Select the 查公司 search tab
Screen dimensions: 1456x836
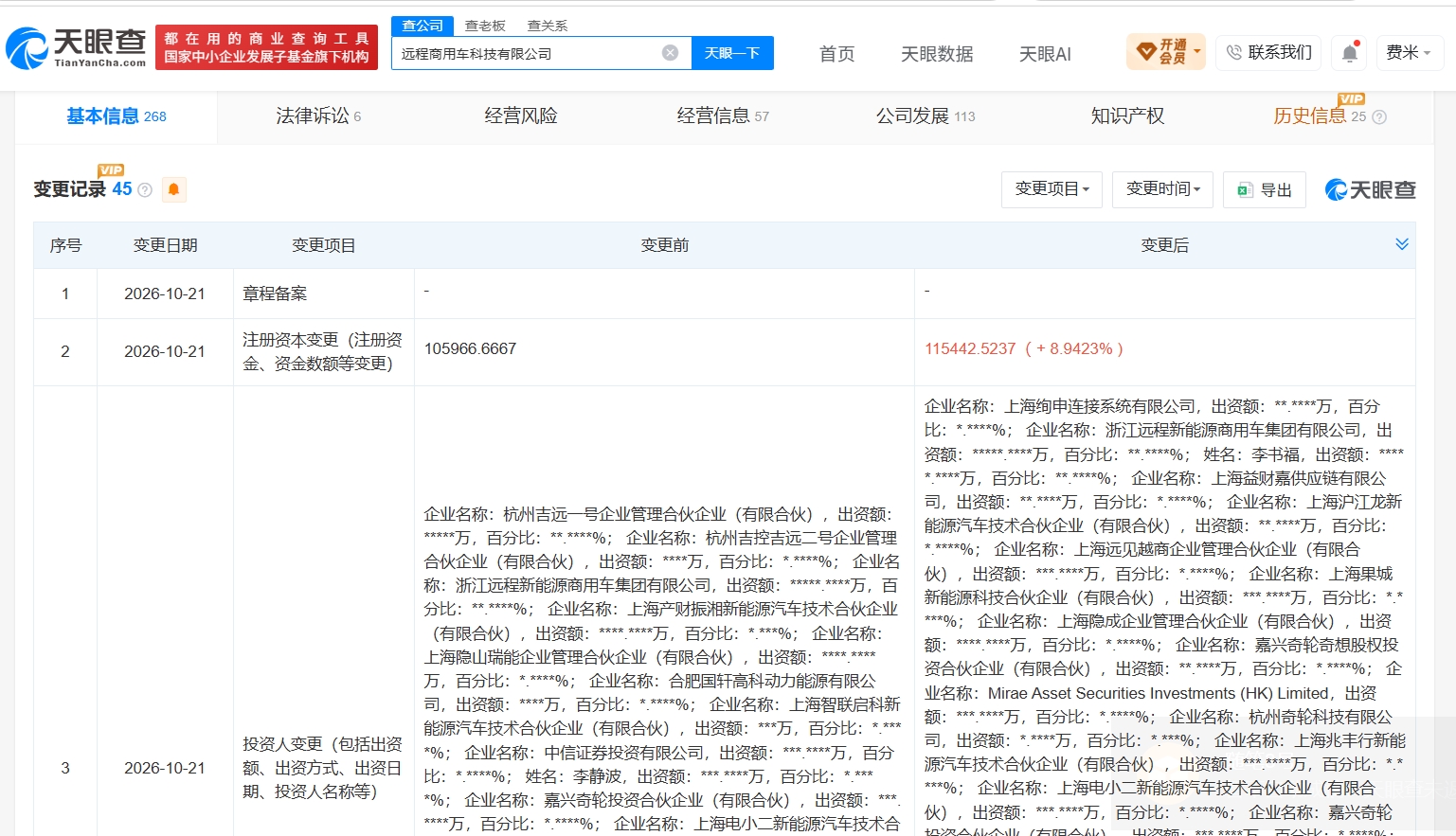pos(422,26)
